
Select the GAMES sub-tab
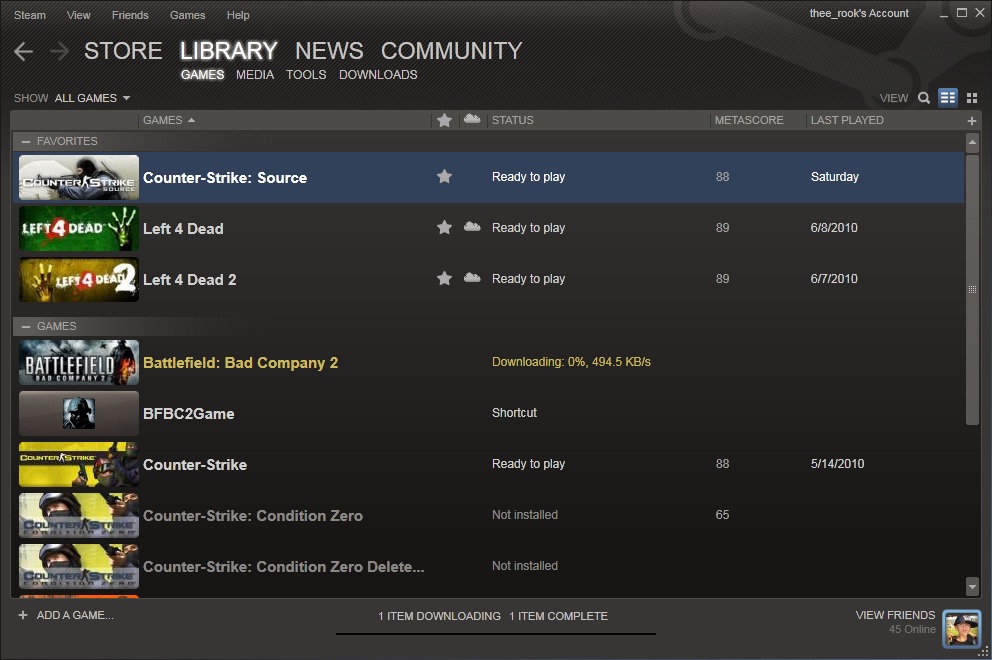click(x=202, y=75)
